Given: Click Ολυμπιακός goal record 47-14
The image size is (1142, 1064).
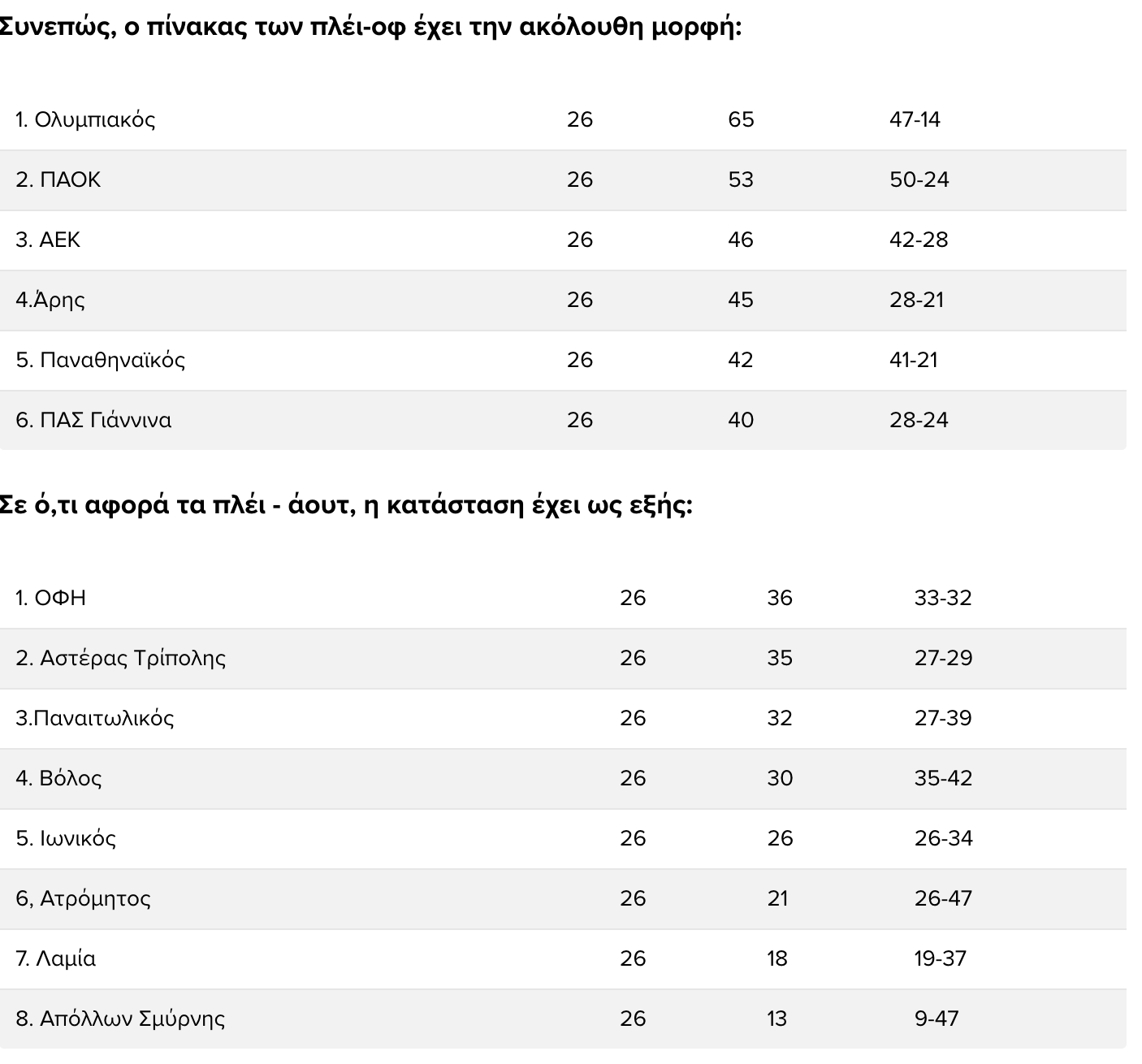Looking at the screenshot, I should (x=915, y=119).
